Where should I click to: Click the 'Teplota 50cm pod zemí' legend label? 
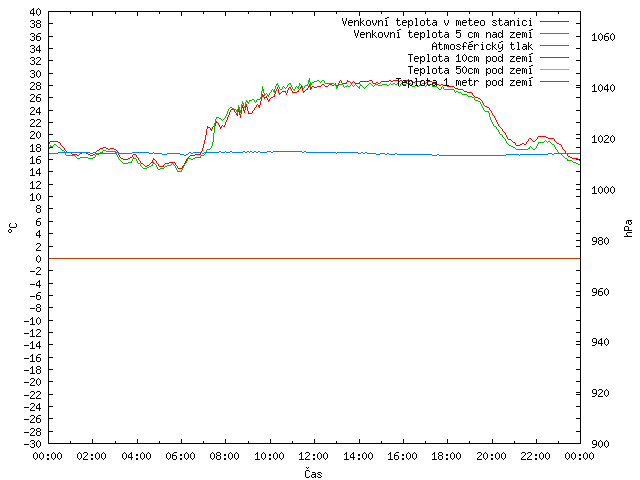(x=470, y=70)
